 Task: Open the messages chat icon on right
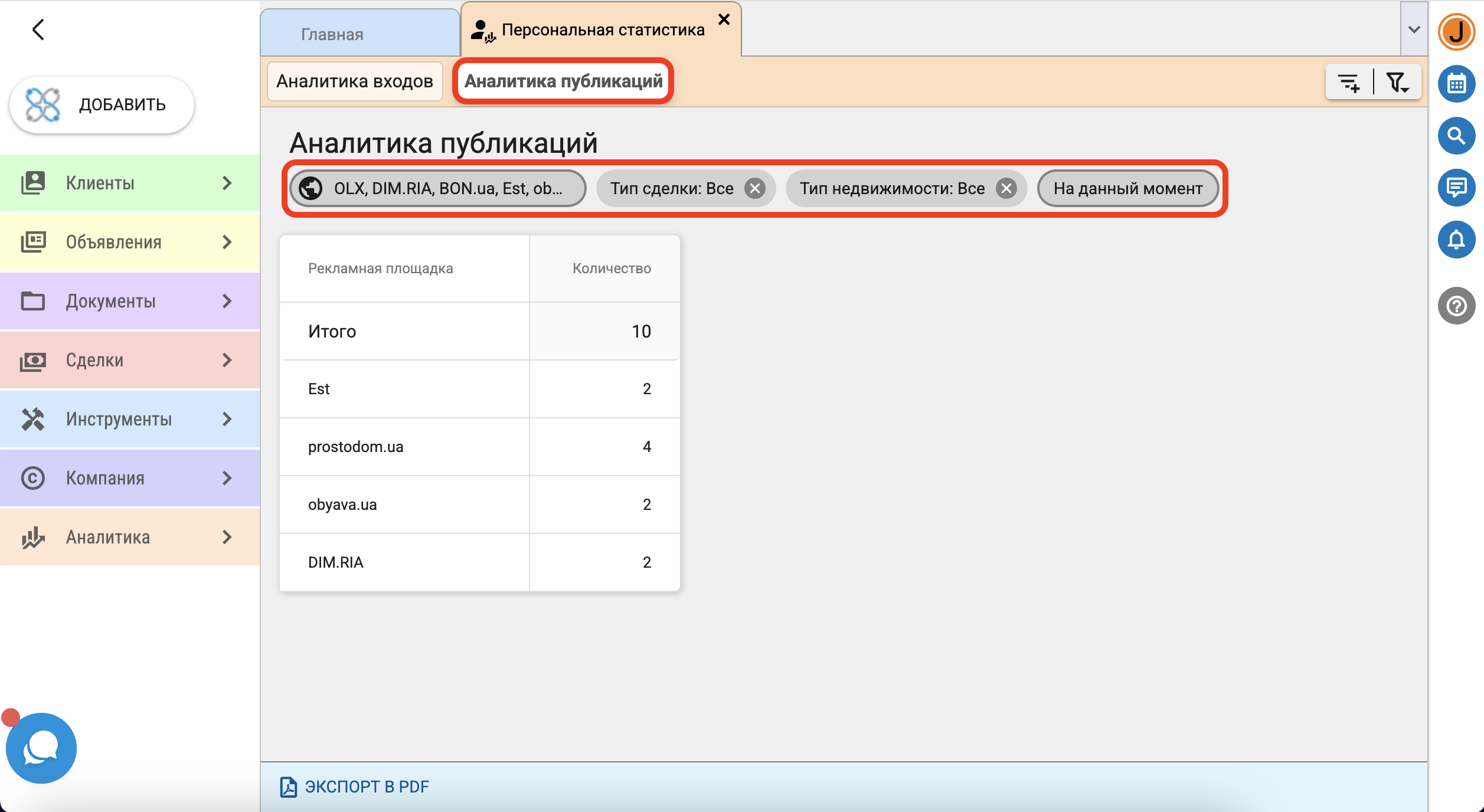pos(1456,188)
